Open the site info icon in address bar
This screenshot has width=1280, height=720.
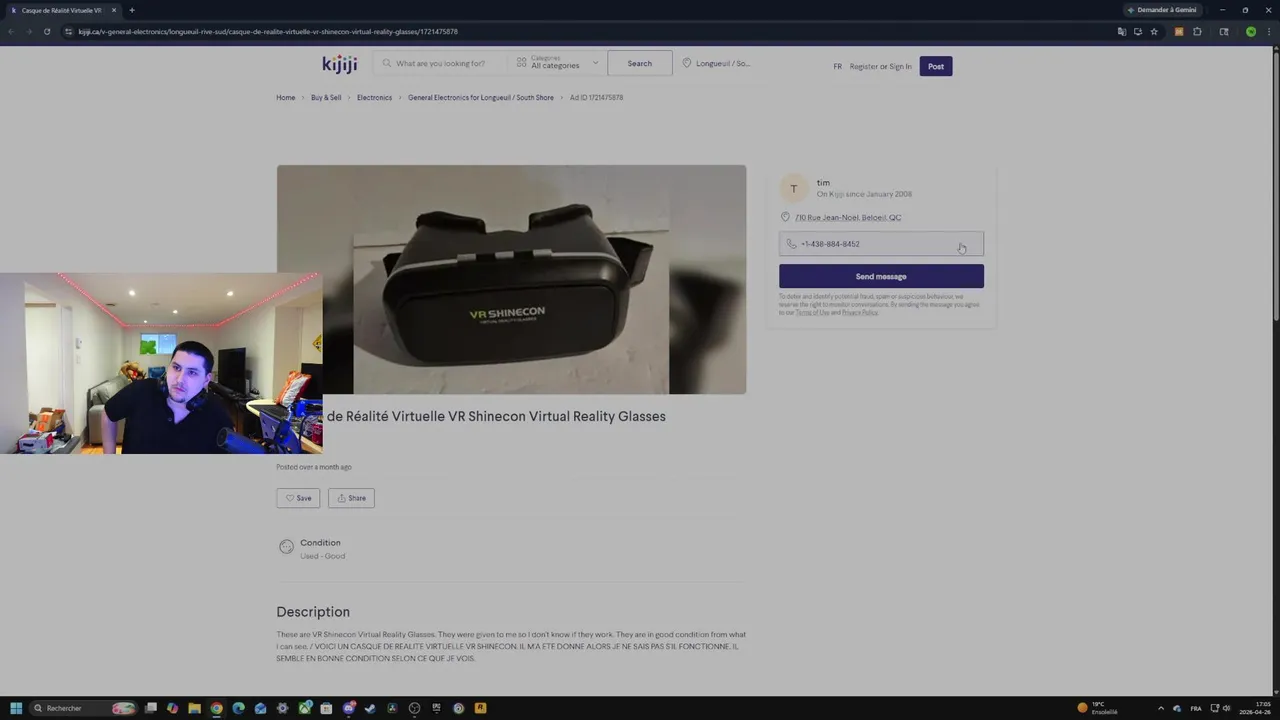point(68,31)
